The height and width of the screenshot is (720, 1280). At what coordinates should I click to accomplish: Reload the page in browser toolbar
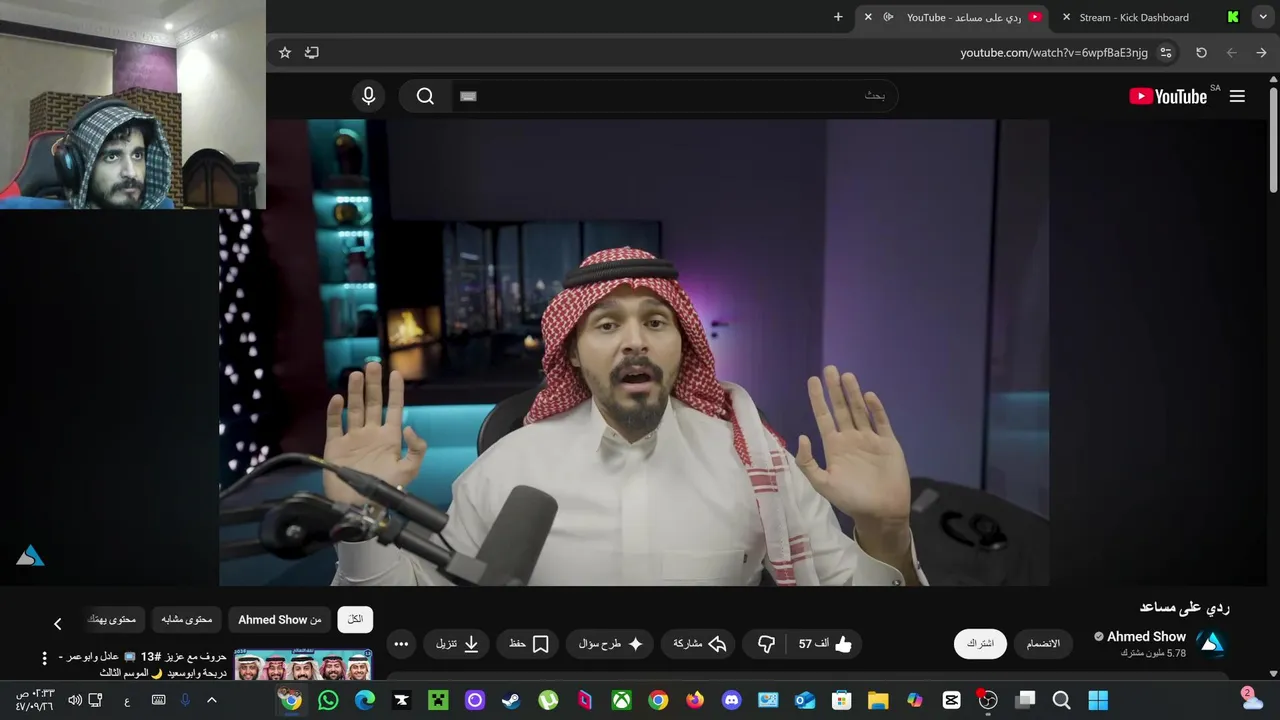pyautogui.click(x=1201, y=52)
